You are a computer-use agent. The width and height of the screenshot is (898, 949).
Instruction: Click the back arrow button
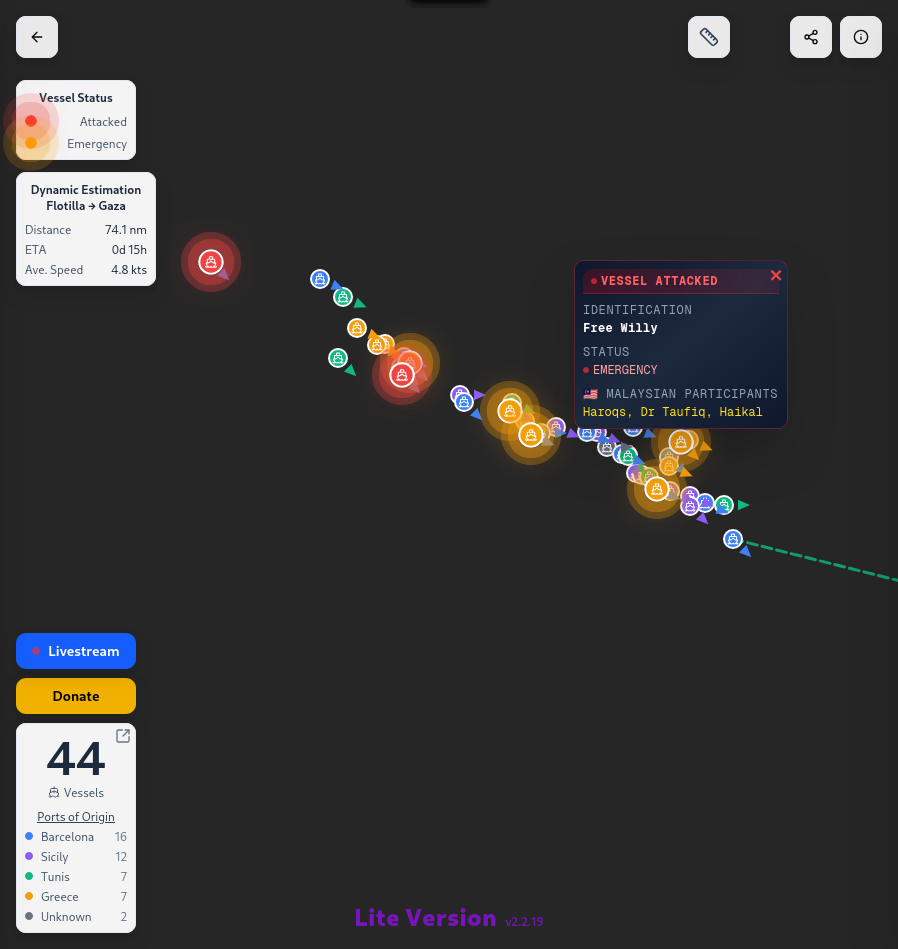pos(37,37)
